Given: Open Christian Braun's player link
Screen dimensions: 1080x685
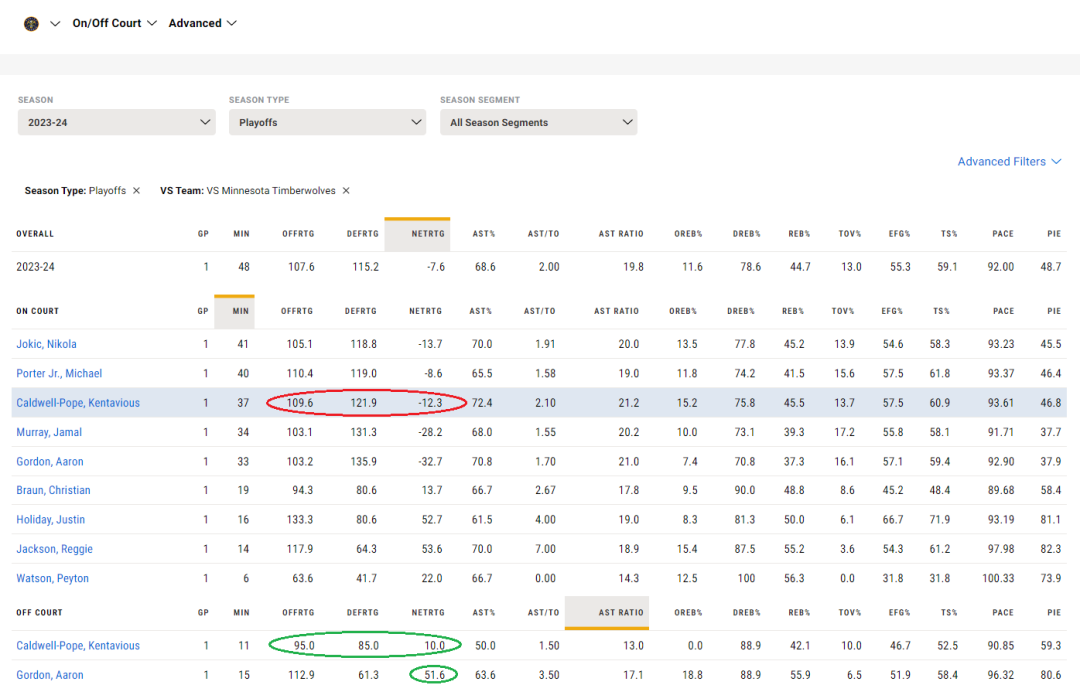Looking at the screenshot, I should tap(53, 490).
